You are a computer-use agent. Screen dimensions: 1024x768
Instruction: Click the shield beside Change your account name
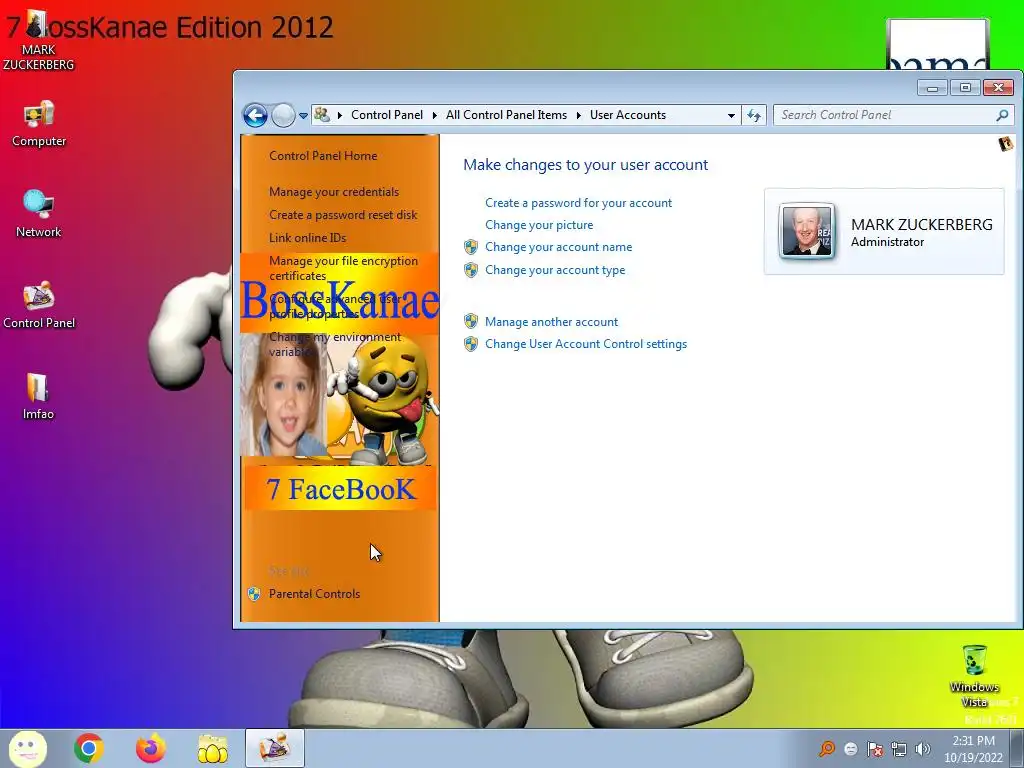(x=471, y=247)
